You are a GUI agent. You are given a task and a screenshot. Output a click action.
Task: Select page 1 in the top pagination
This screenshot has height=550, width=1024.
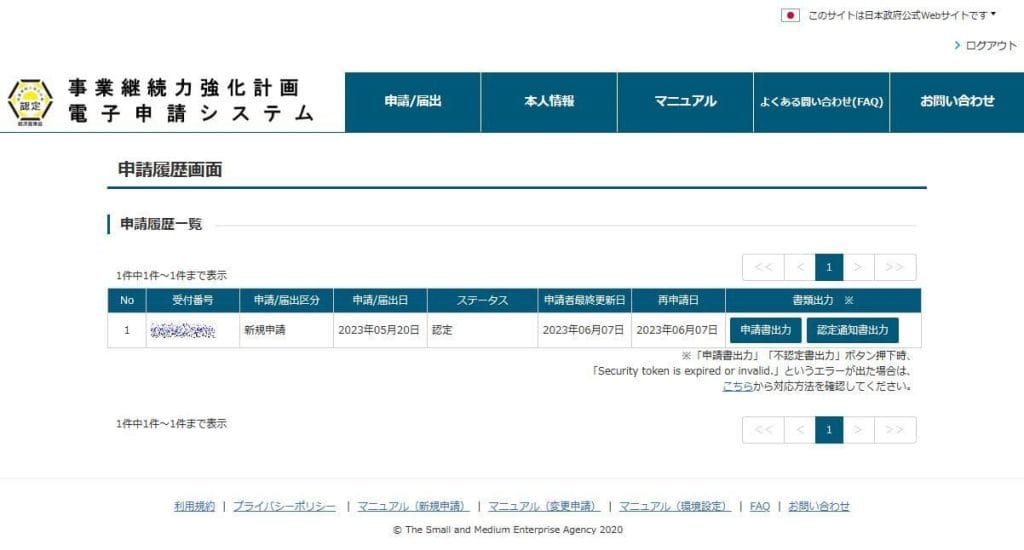[829, 267]
